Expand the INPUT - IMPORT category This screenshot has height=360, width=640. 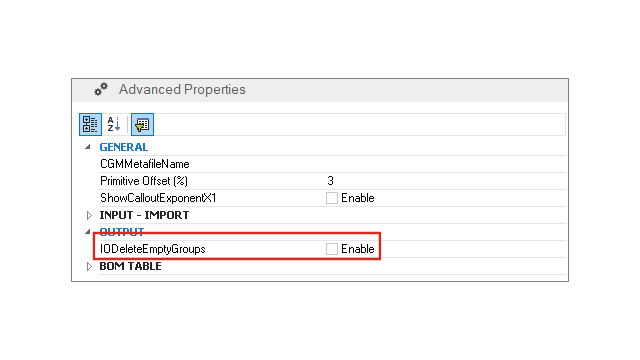(89, 215)
